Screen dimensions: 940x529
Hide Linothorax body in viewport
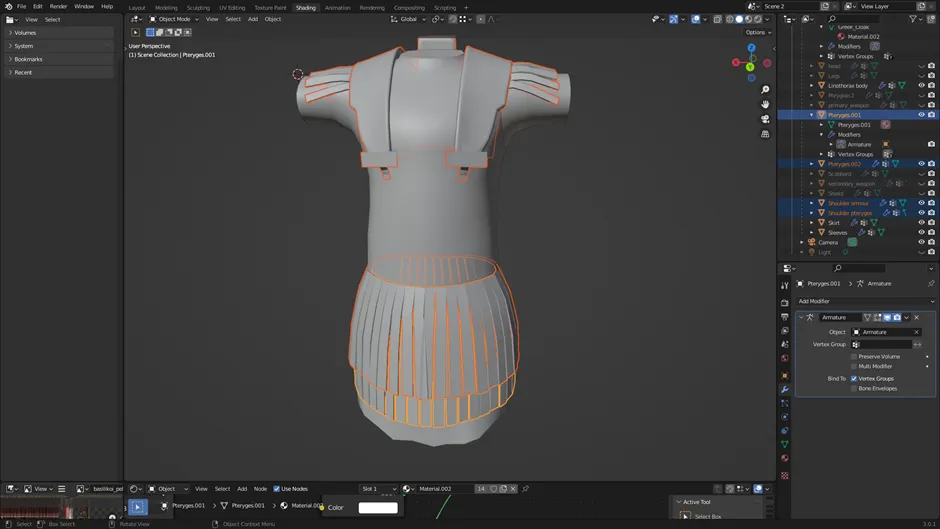921,85
